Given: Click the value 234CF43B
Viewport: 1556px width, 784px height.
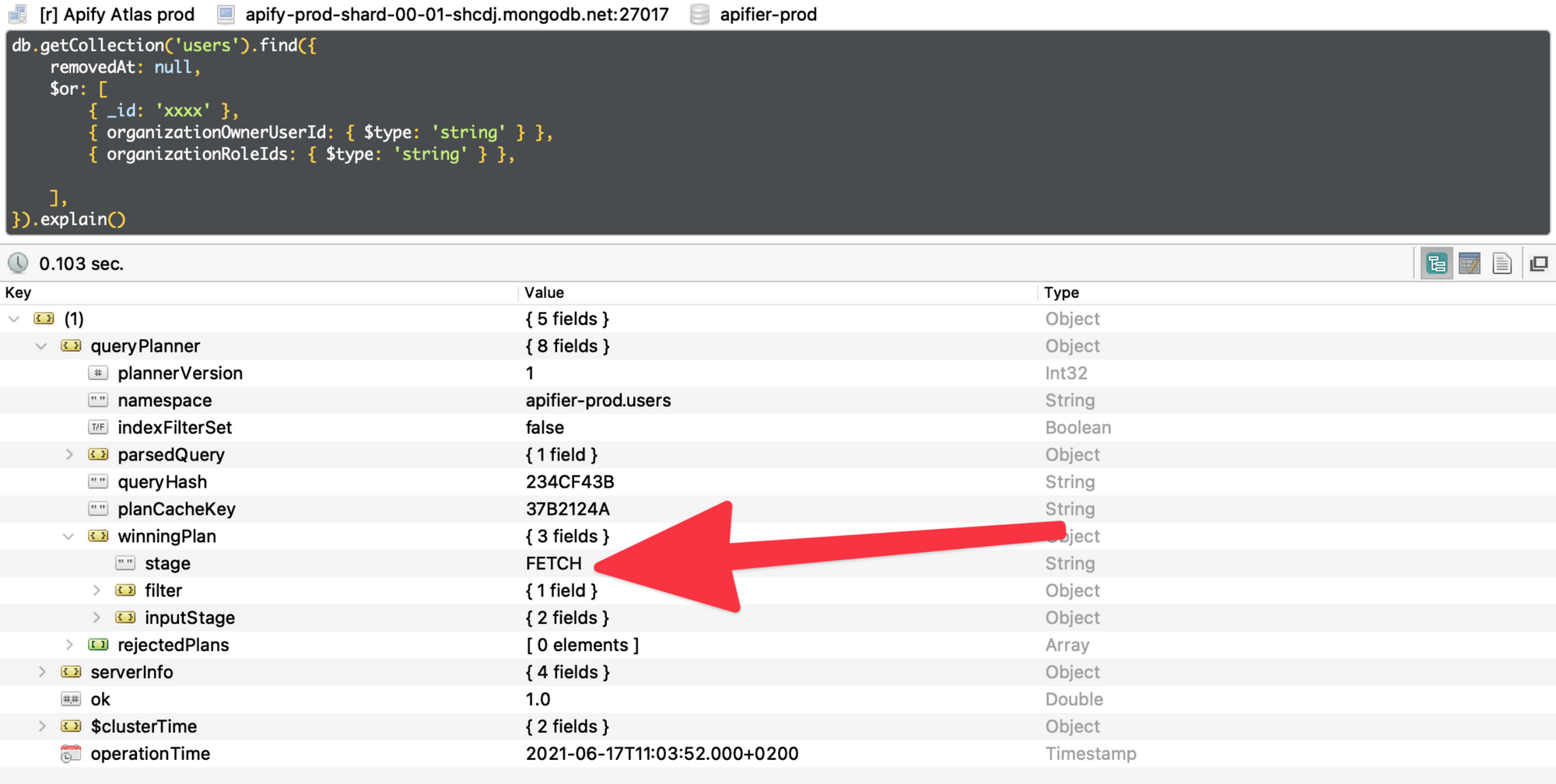Looking at the screenshot, I should pos(569,482).
